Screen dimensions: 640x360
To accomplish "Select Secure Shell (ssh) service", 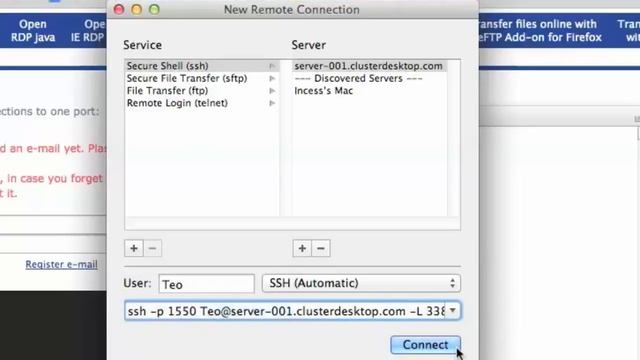I will (202, 66).
